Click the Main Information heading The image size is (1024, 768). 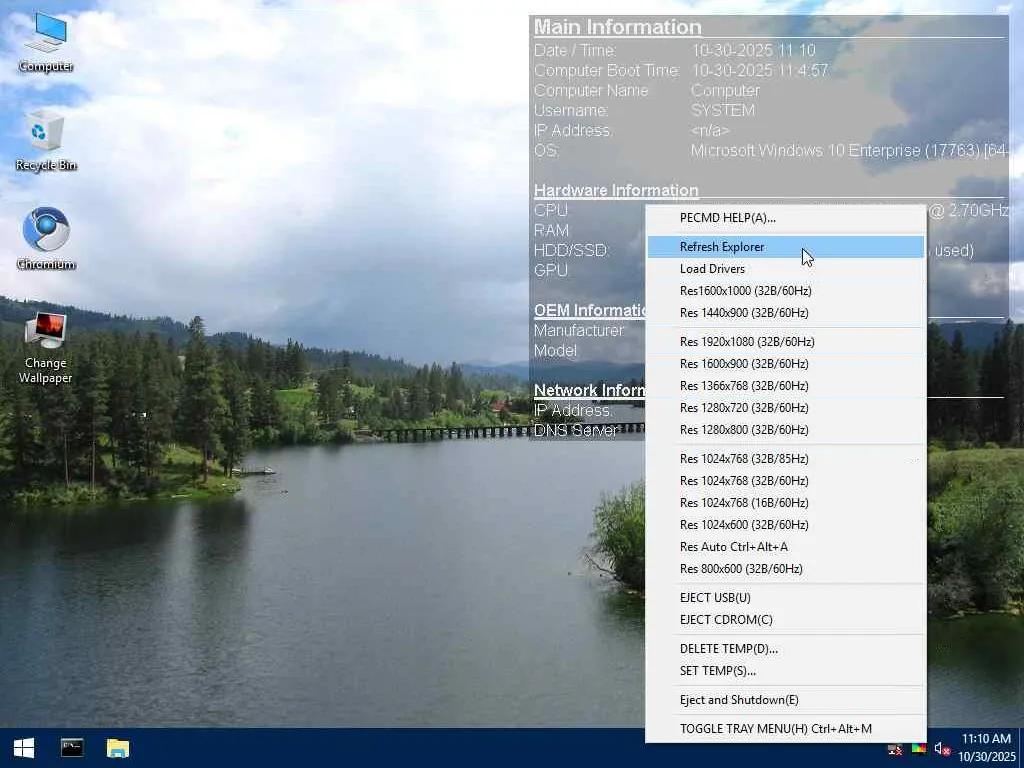[618, 27]
